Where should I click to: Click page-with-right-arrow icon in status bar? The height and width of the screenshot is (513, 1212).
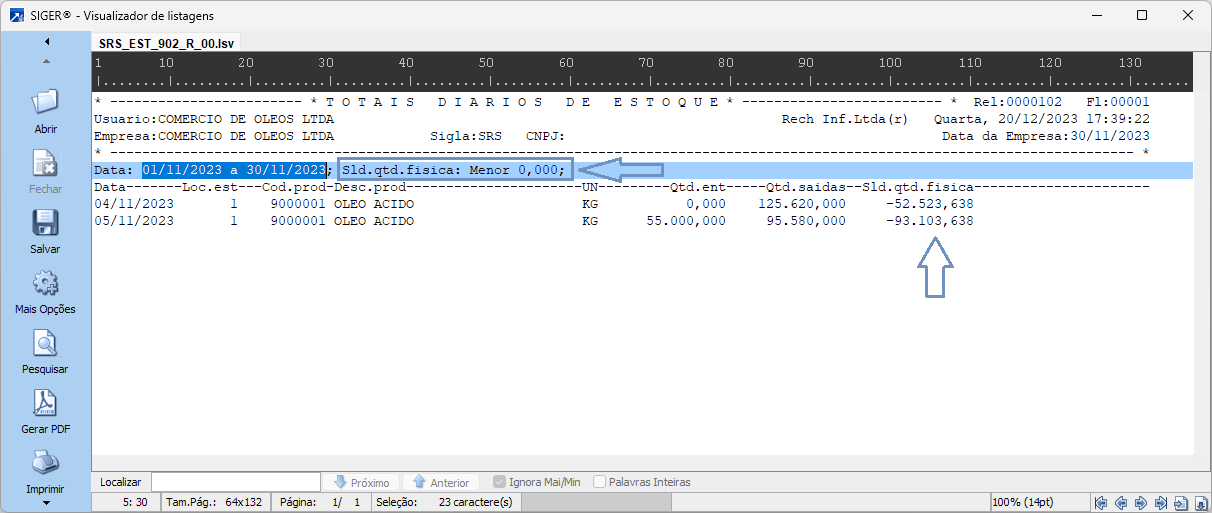[1181, 502]
